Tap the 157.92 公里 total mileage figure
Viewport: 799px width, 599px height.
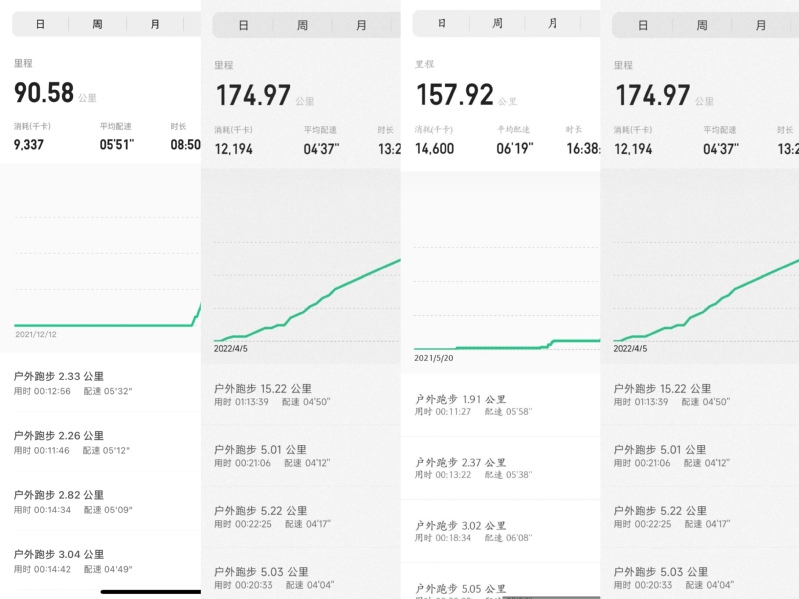(x=466, y=95)
